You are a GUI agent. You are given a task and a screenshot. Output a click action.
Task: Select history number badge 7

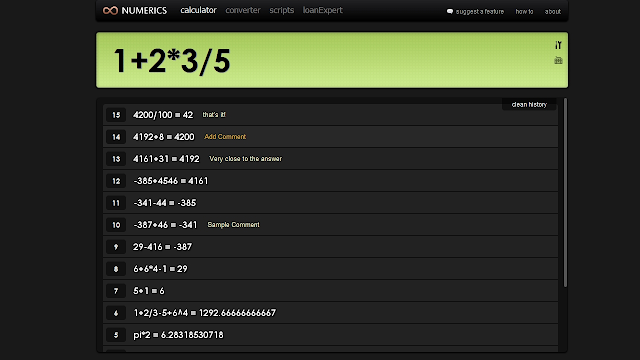tap(116, 291)
